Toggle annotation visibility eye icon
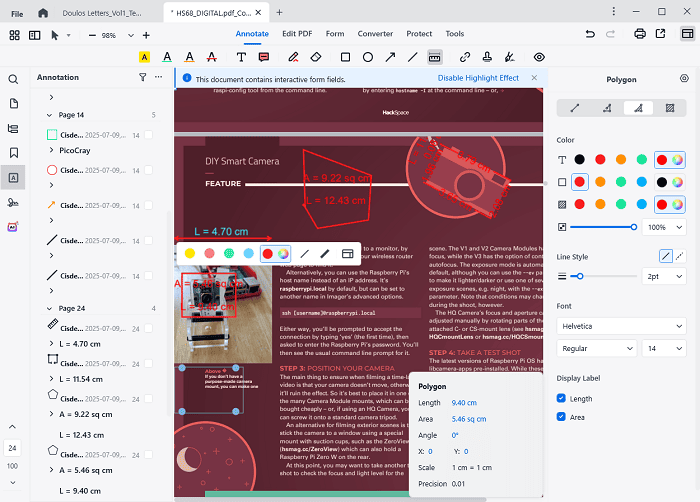This screenshot has width=700, height=502. point(539,57)
